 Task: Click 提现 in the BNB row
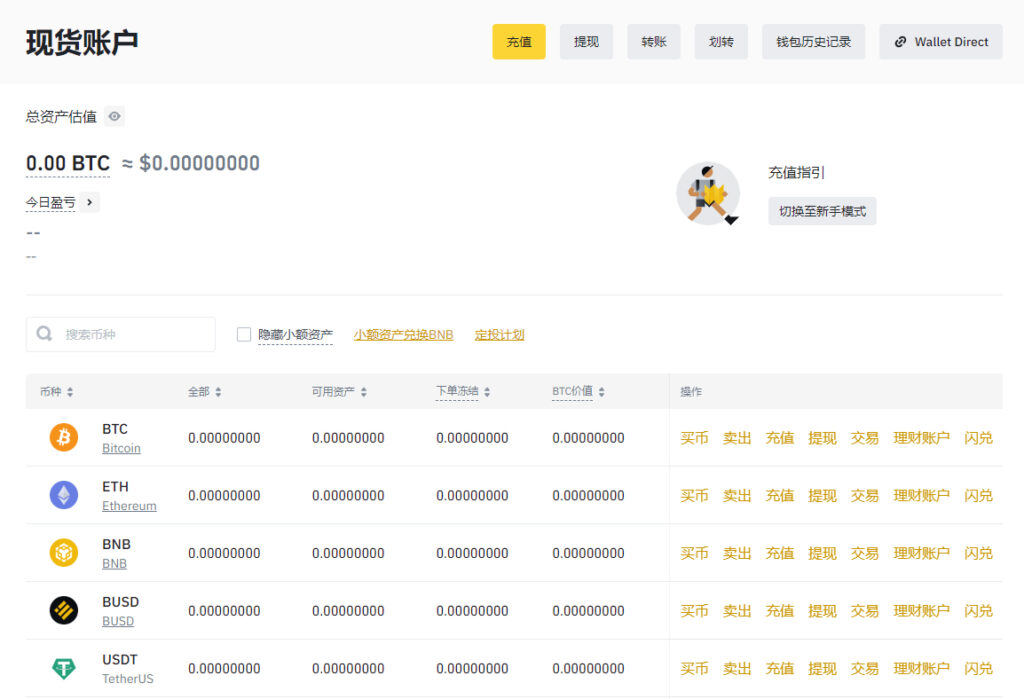(822, 553)
